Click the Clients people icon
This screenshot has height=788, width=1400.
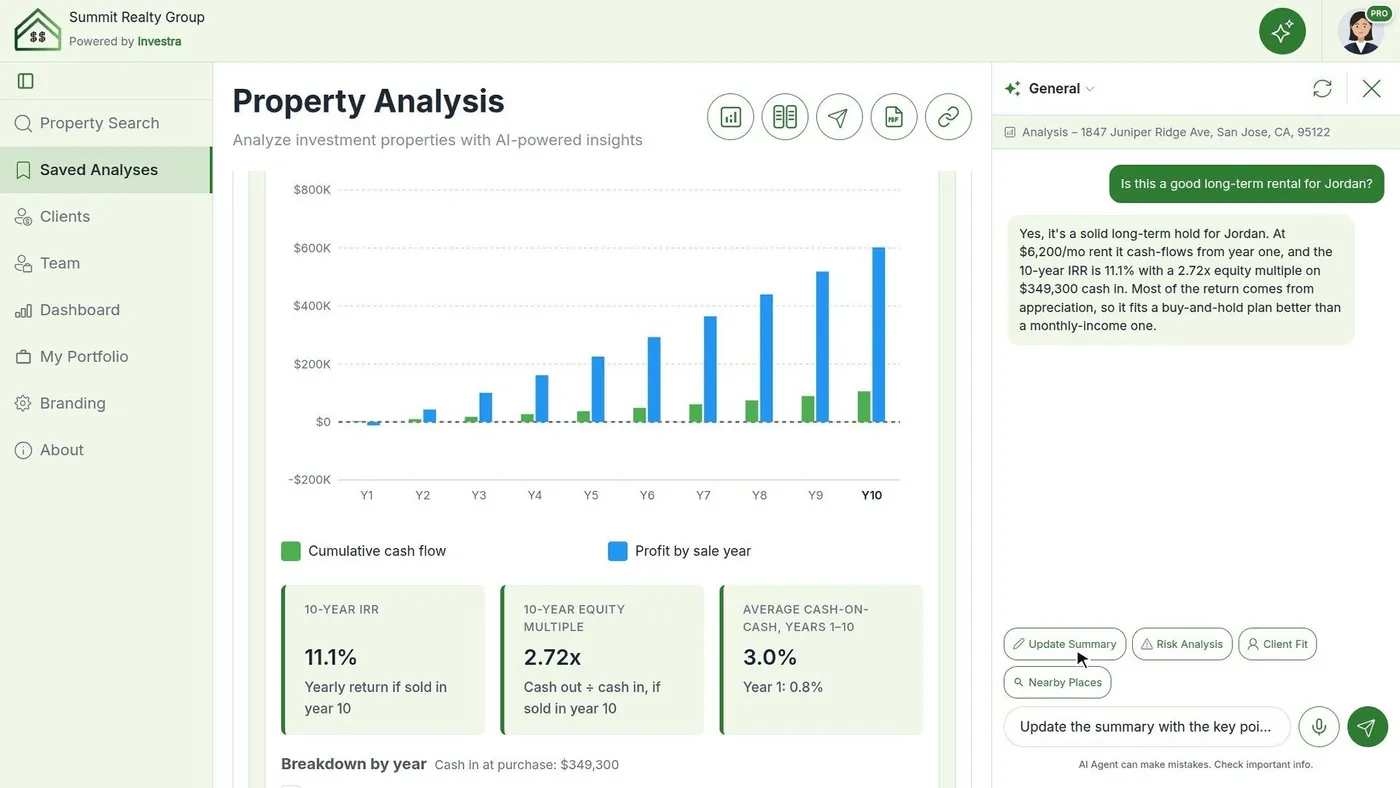23,217
